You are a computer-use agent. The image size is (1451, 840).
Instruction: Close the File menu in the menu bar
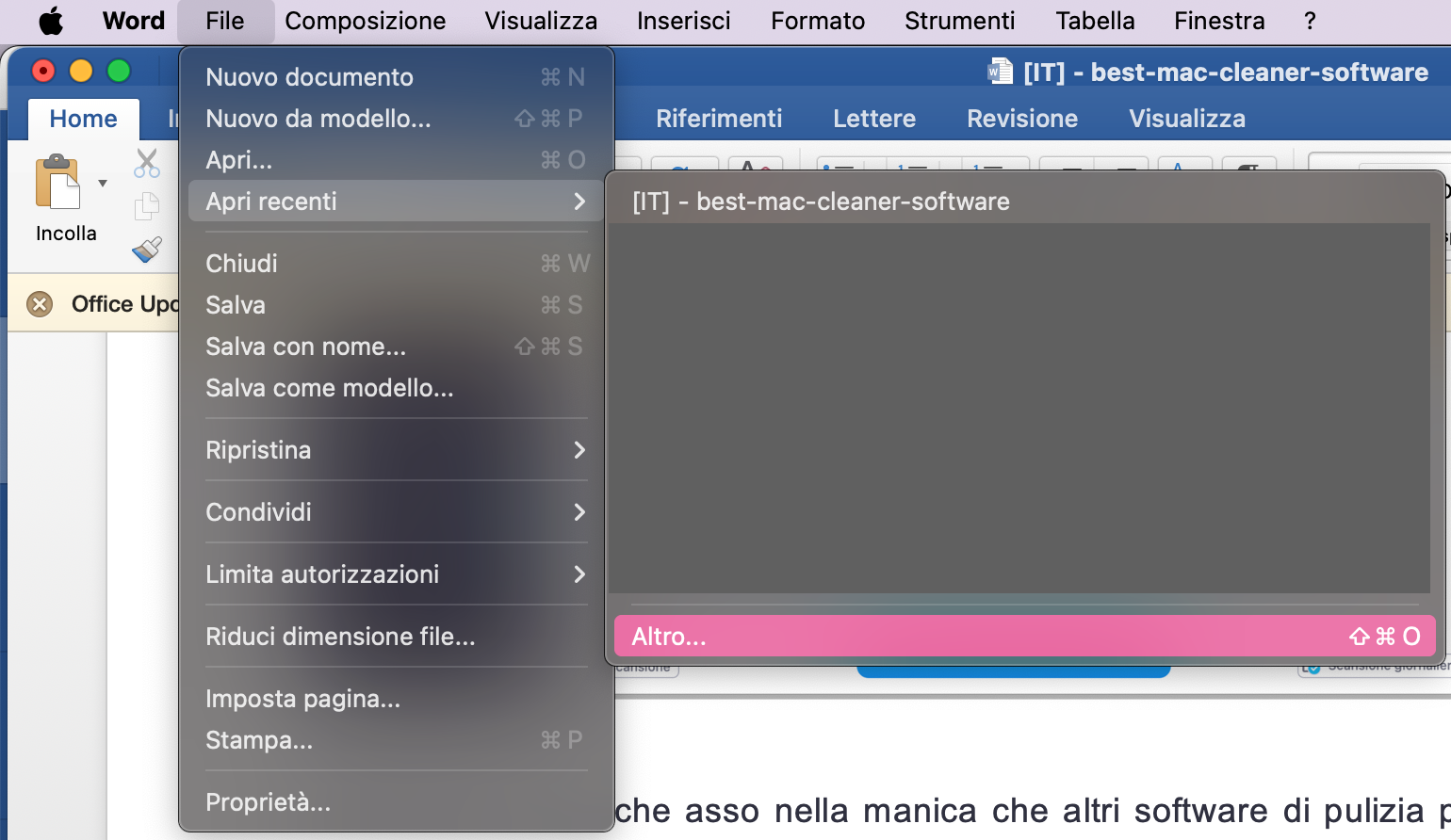pyautogui.click(x=225, y=21)
